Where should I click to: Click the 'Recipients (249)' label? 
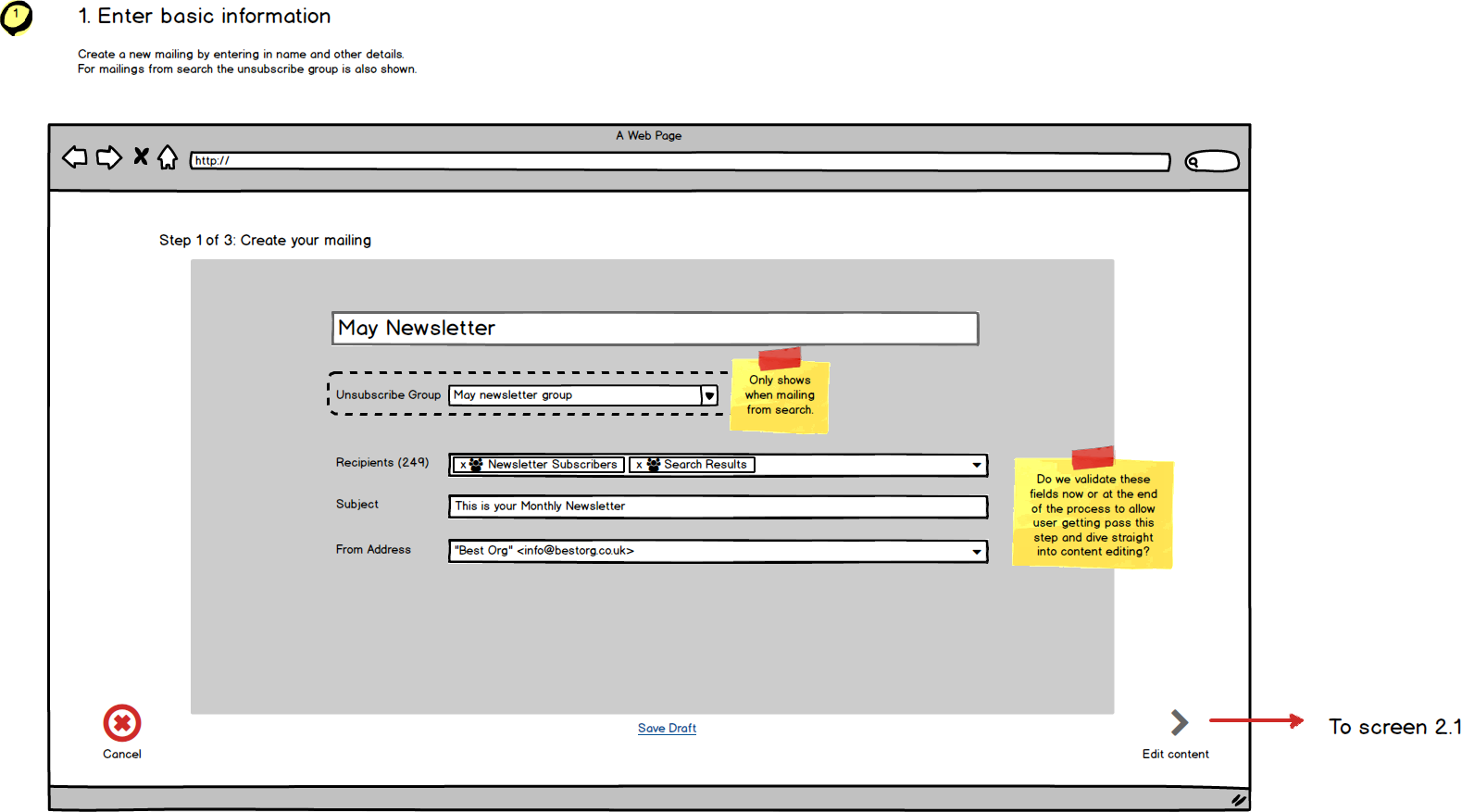click(x=382, y=463)
